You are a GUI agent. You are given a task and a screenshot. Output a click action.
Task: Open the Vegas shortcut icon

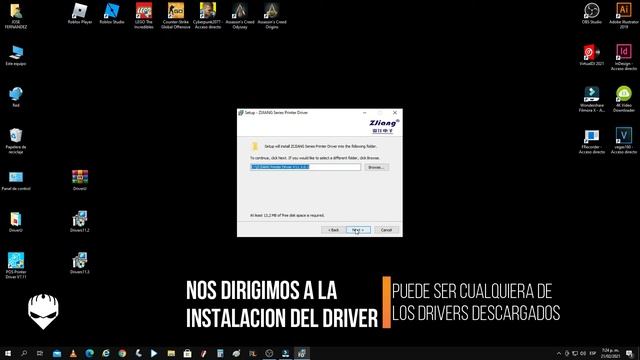624,141
